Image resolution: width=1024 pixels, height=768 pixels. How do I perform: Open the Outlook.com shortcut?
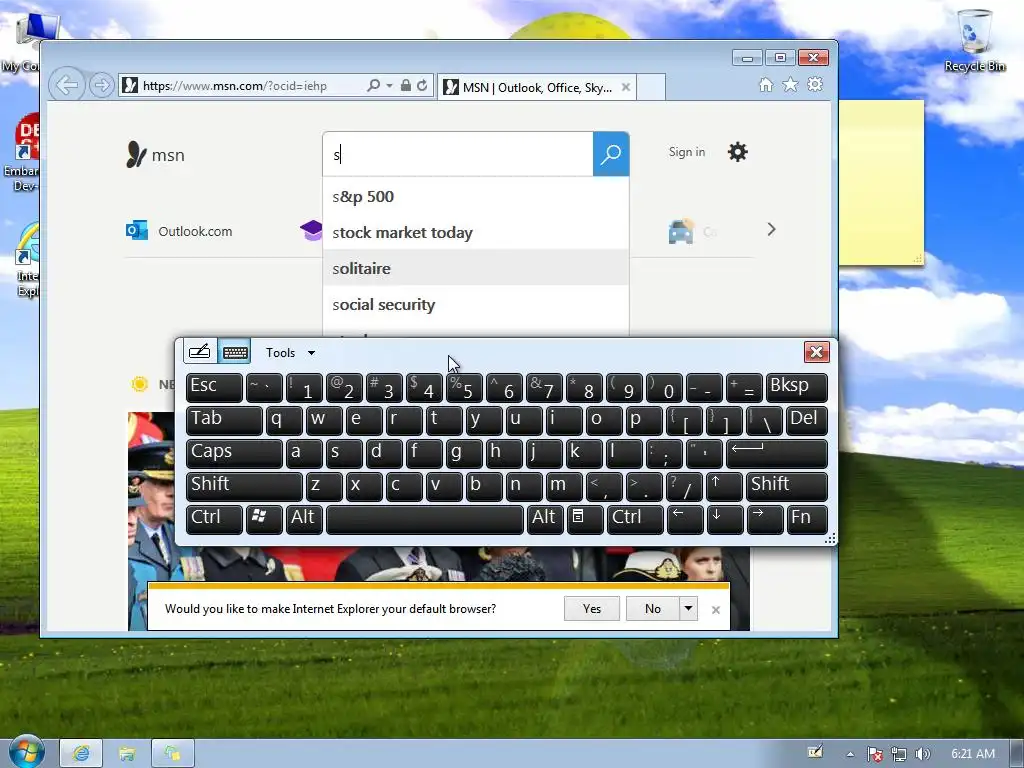point(180,231)
